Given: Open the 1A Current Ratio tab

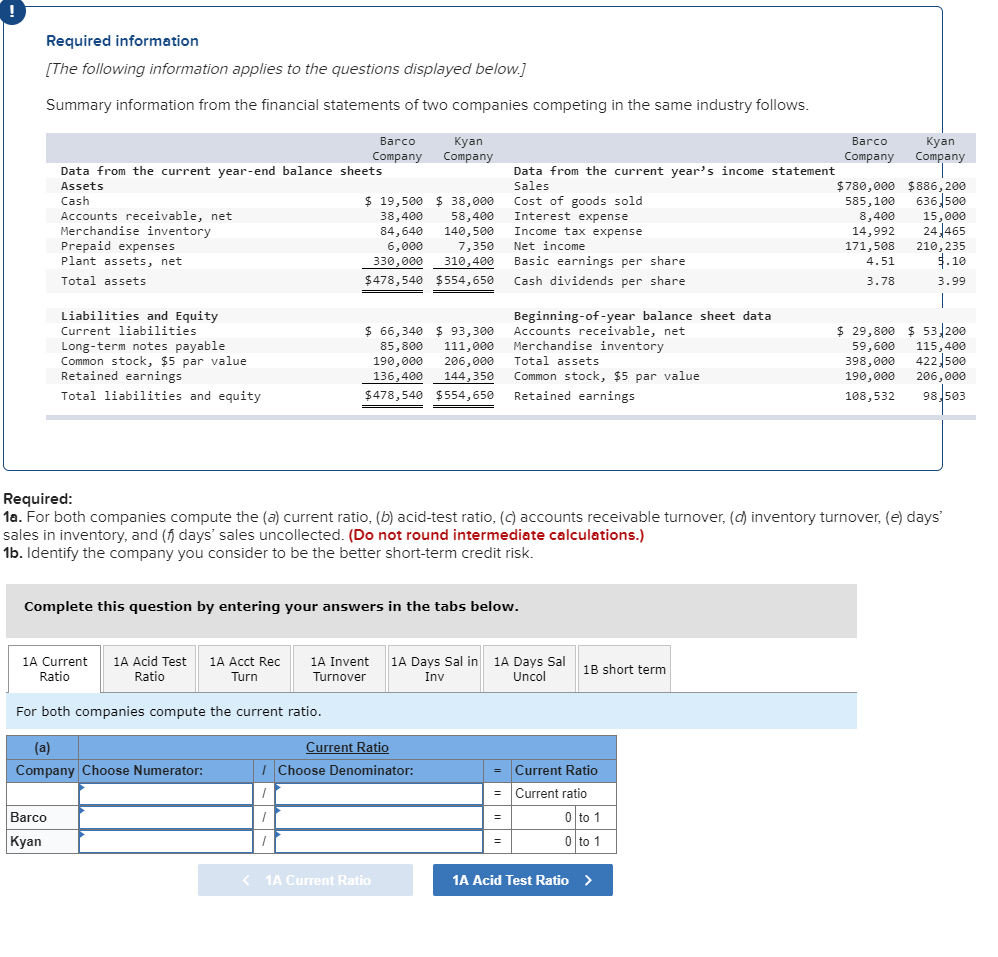Looking at the screenshot, I should 54,669.
